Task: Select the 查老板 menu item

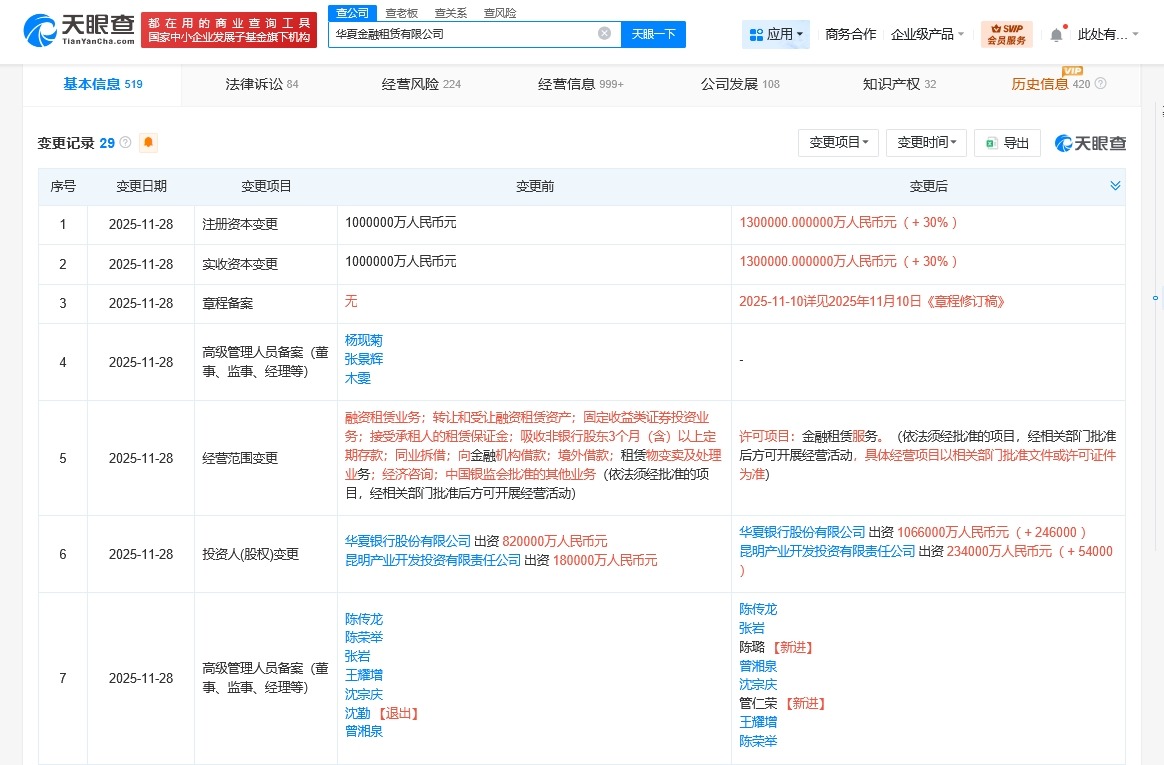Action: (401, 12)
